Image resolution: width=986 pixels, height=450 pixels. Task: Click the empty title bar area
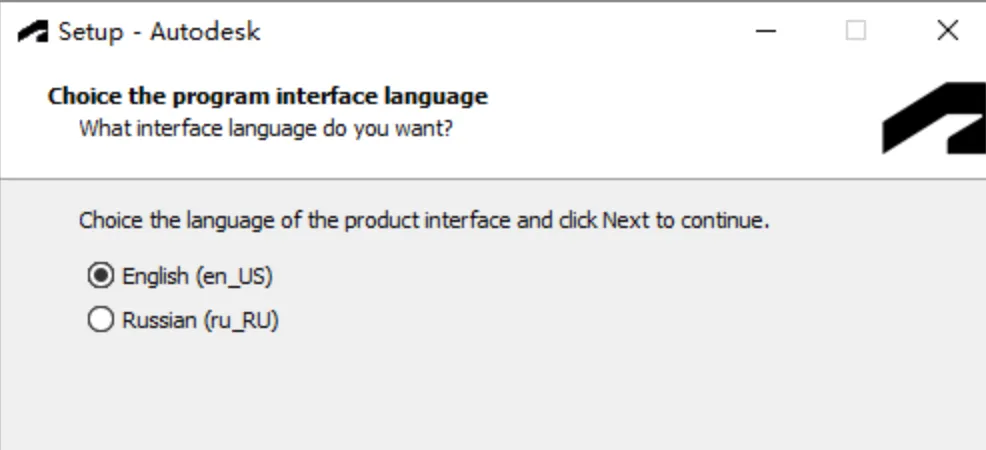tap(500, 31)
